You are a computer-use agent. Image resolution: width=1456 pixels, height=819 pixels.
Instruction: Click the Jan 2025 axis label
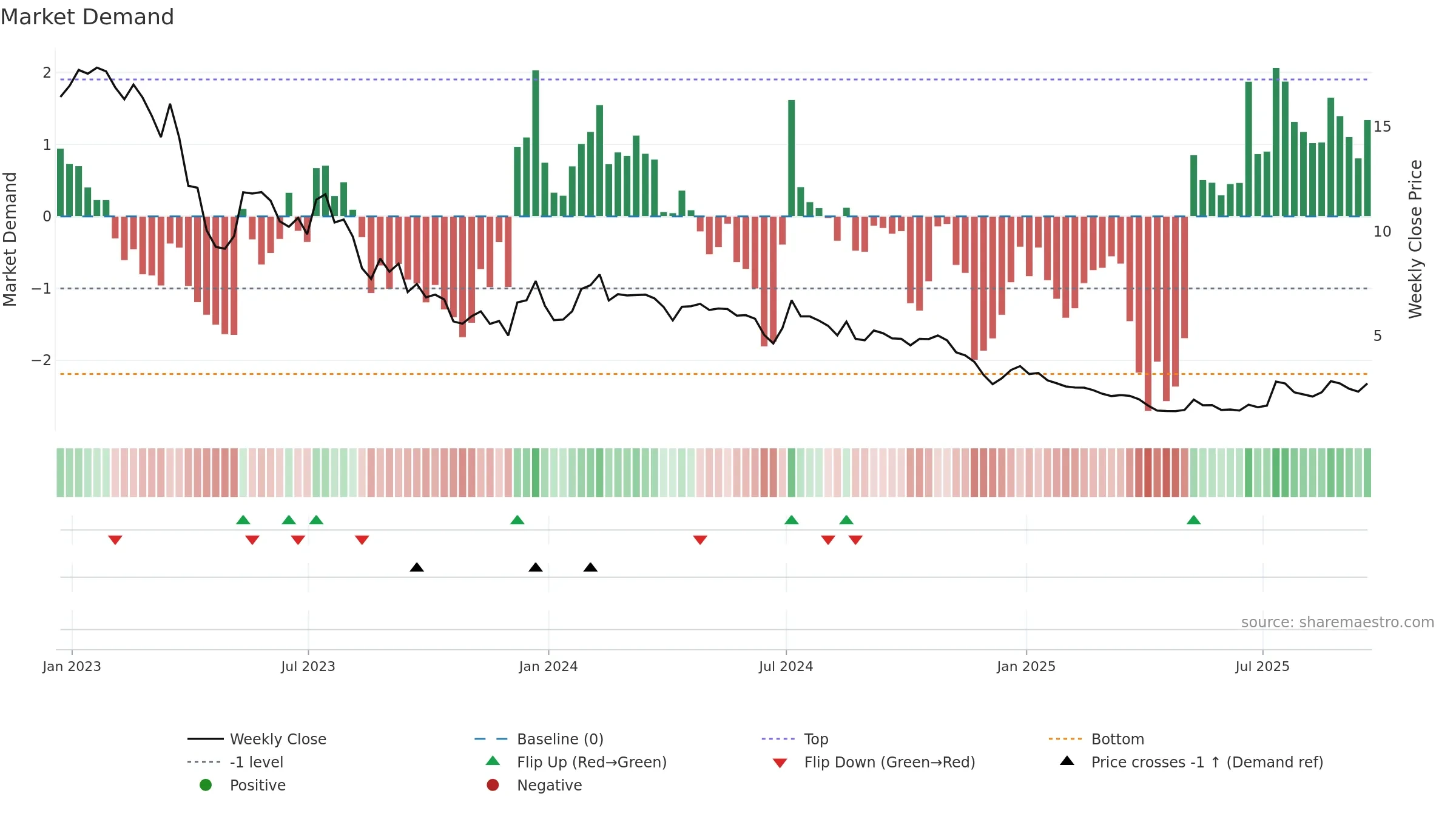[1026, 666]
